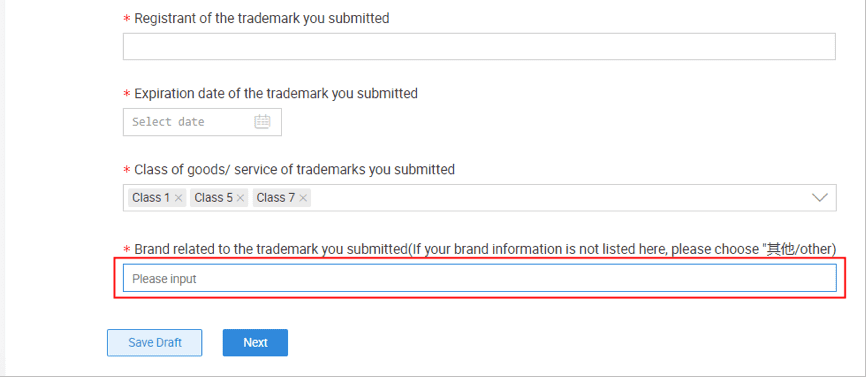Open the calendar icon in date field
The image size is (866, 377).
(262, 122)
